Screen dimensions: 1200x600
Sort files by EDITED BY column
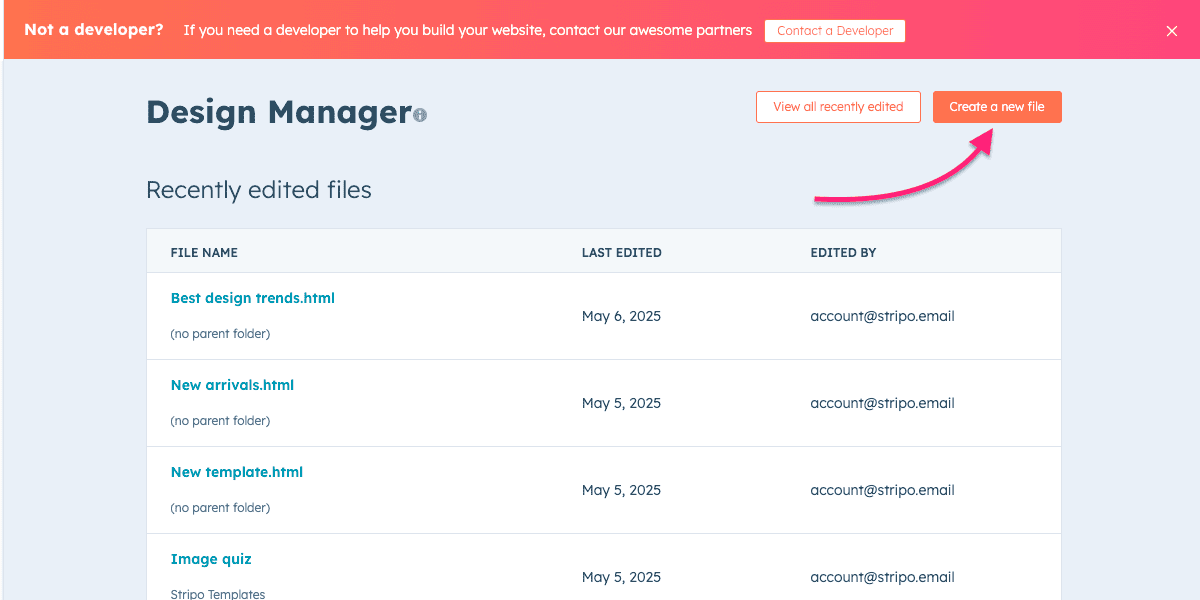(843, 252)
